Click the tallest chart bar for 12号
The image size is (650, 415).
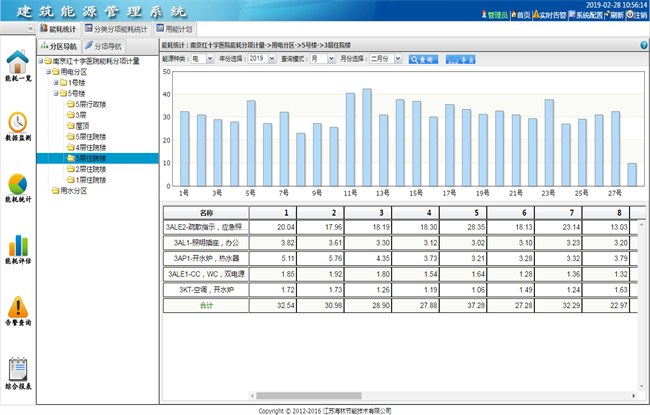pyautogui.click(x=367, y=137)
